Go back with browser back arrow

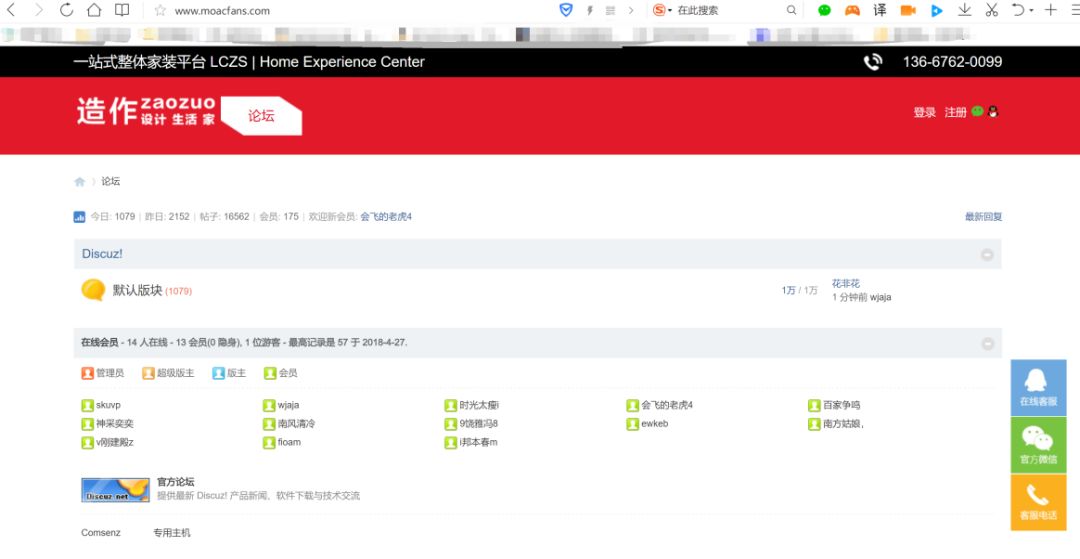coord(10,10)
